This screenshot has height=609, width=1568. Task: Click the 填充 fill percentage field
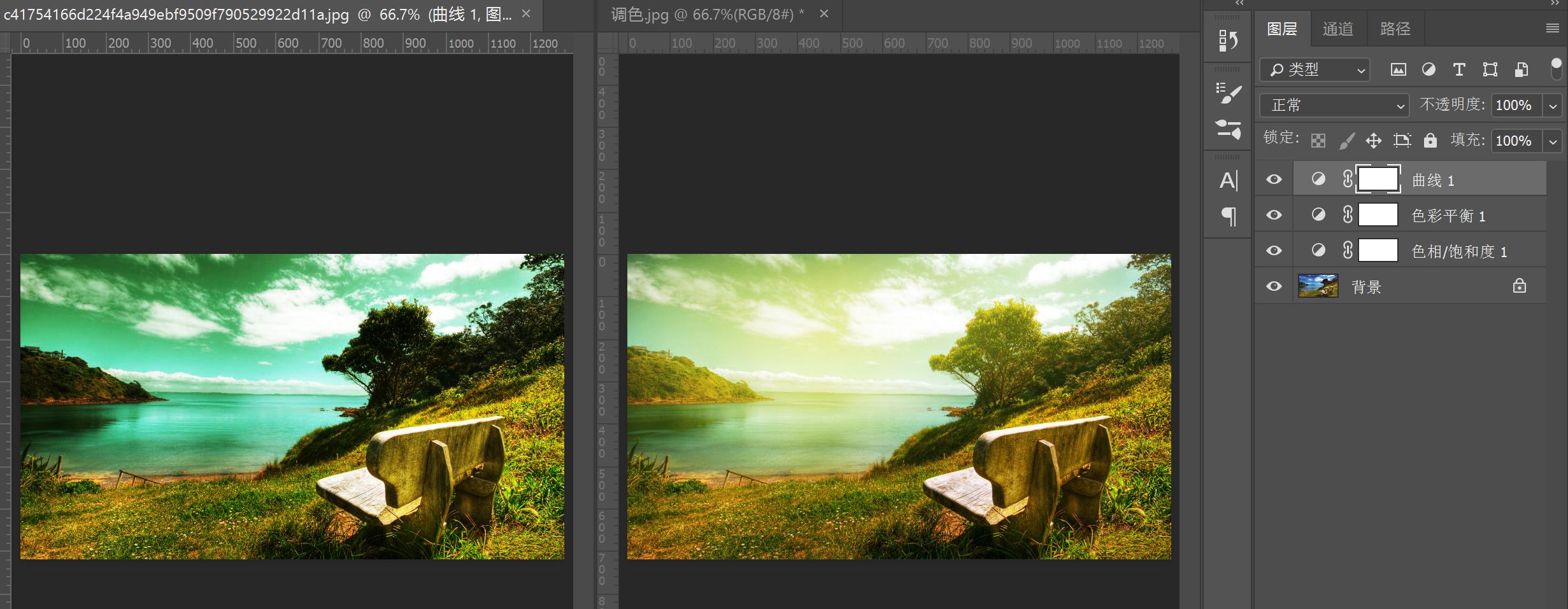click(1516, 141)
